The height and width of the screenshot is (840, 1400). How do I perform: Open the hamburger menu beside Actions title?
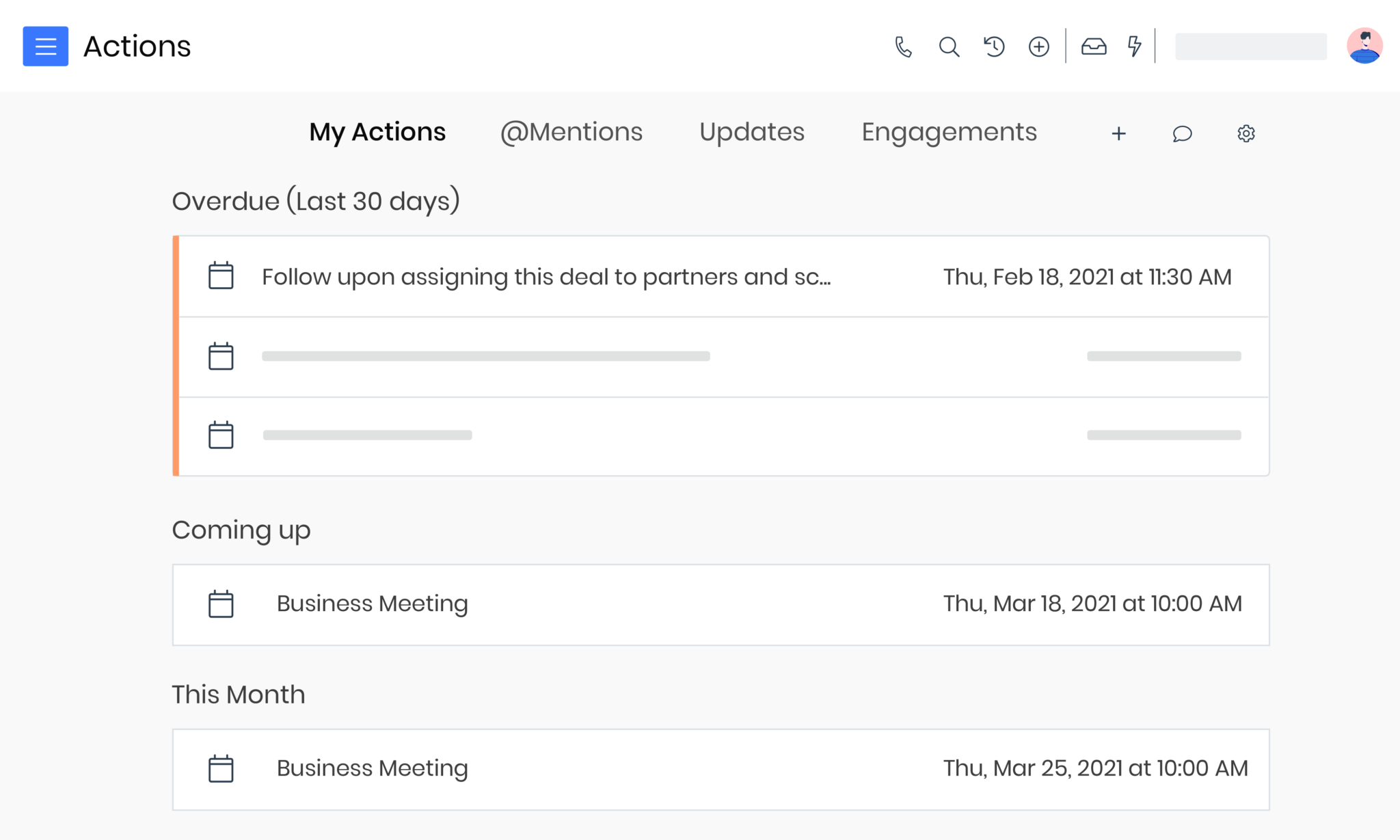[x=45, y=46]
